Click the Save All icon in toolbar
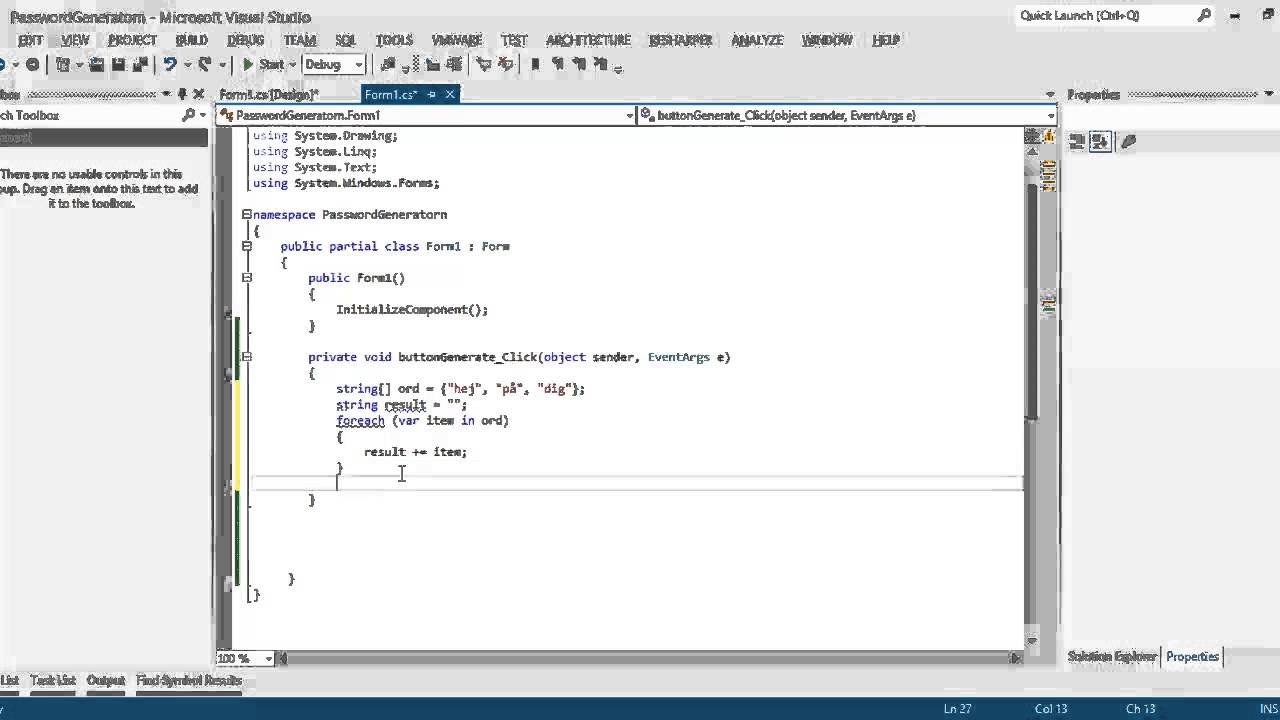Viewport: 1280px width, 720px height. pyautogui.click(x=138, y=64)
